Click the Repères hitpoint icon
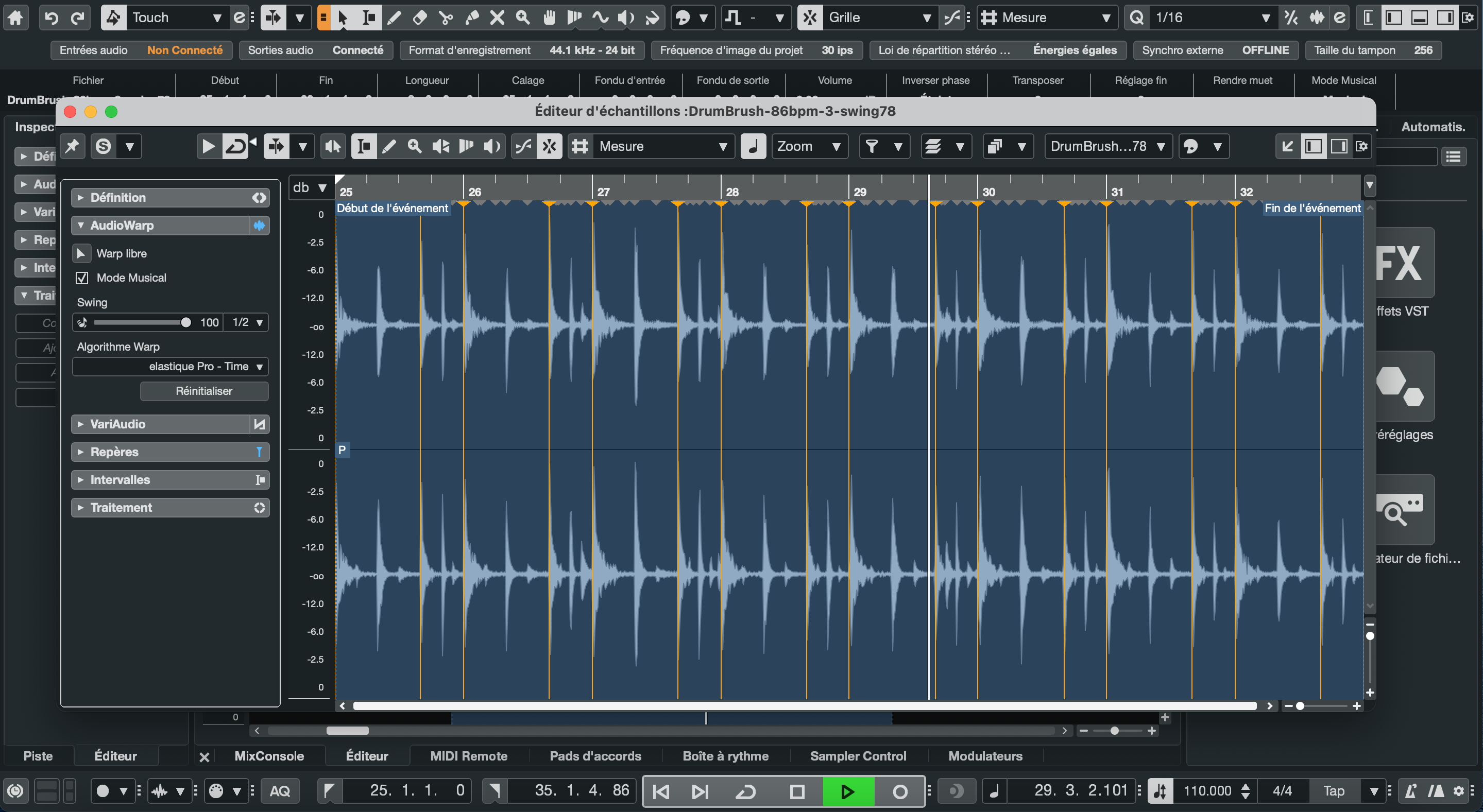 point(260,452)
